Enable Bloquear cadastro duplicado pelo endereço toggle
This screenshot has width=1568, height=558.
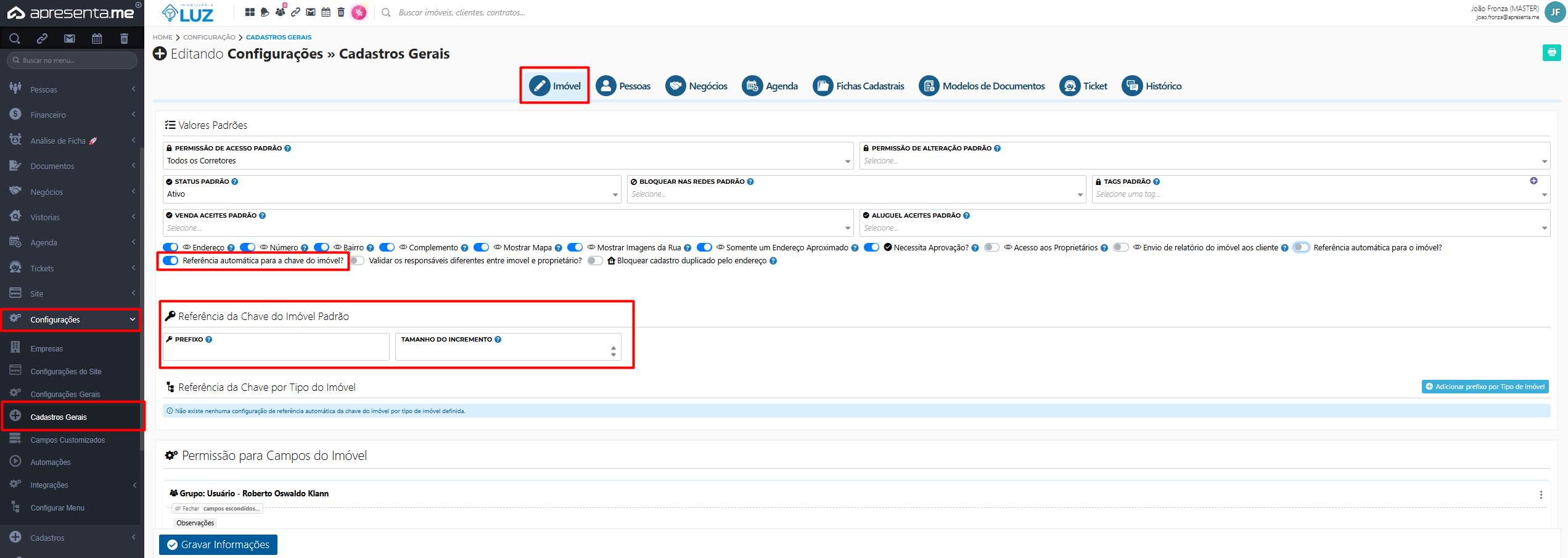point(595,261)
